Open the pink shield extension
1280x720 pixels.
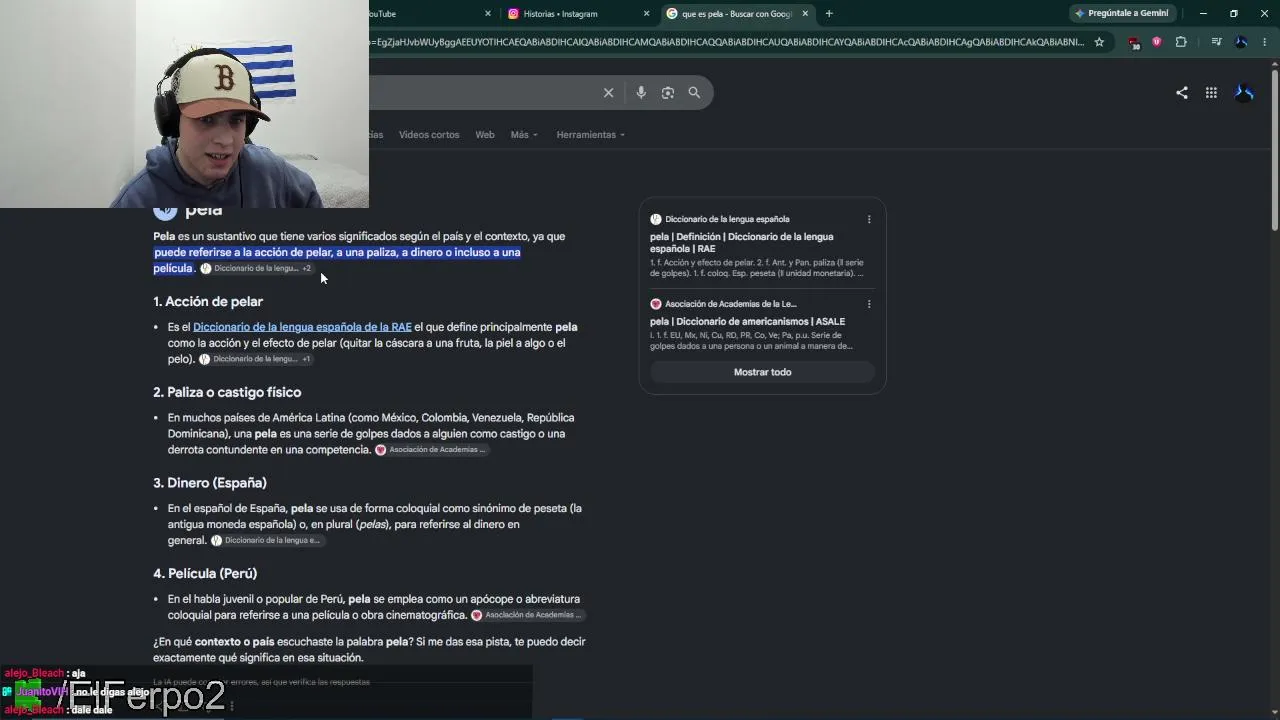1157,42
